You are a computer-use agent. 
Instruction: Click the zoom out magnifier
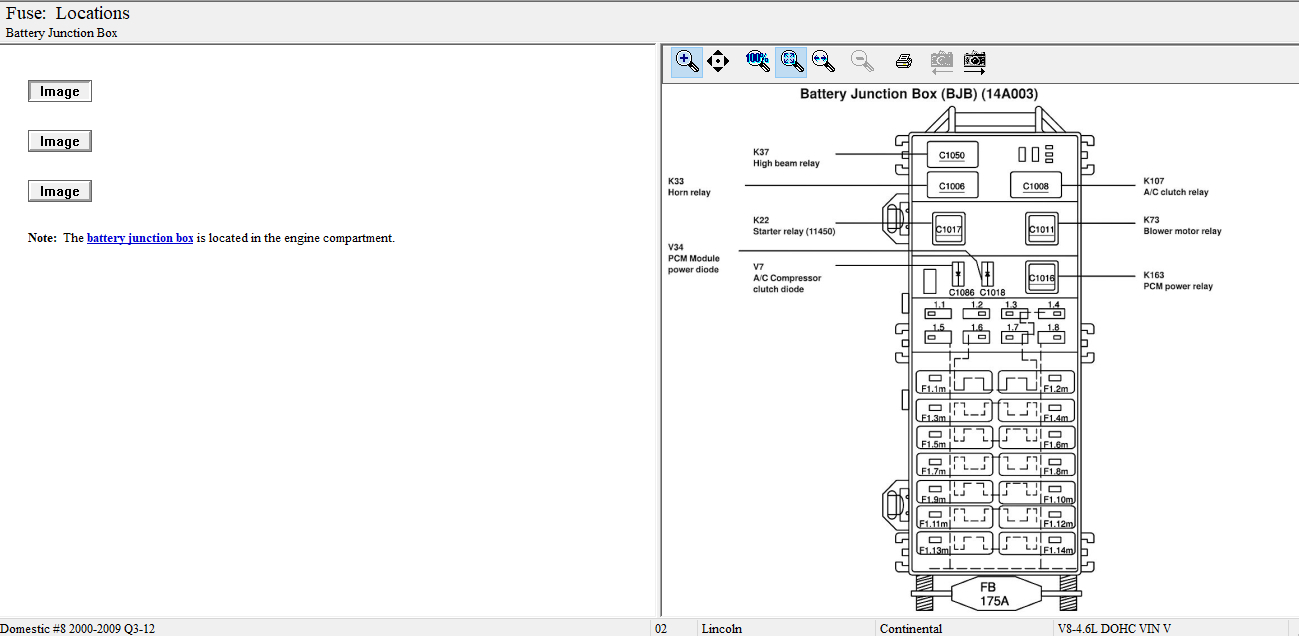pyautogui.click(x=862, y=61)
